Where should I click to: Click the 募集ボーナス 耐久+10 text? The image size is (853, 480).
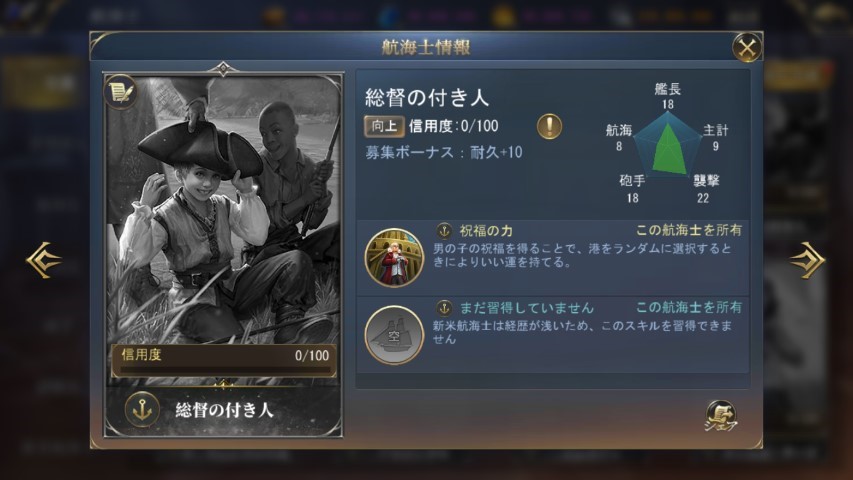point(443,152)
